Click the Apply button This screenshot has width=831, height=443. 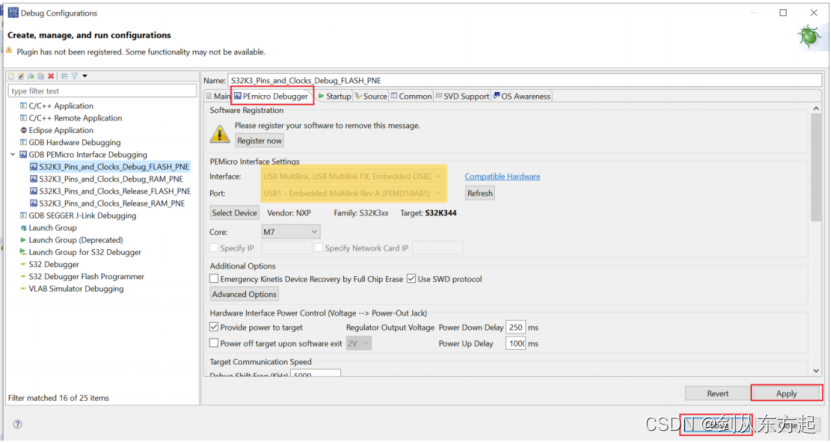(x=786, y=394)
